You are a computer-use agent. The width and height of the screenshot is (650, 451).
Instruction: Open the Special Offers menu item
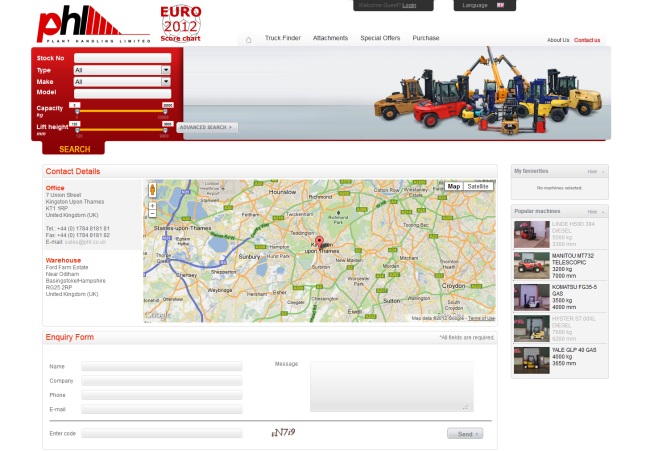pos(380,38)
